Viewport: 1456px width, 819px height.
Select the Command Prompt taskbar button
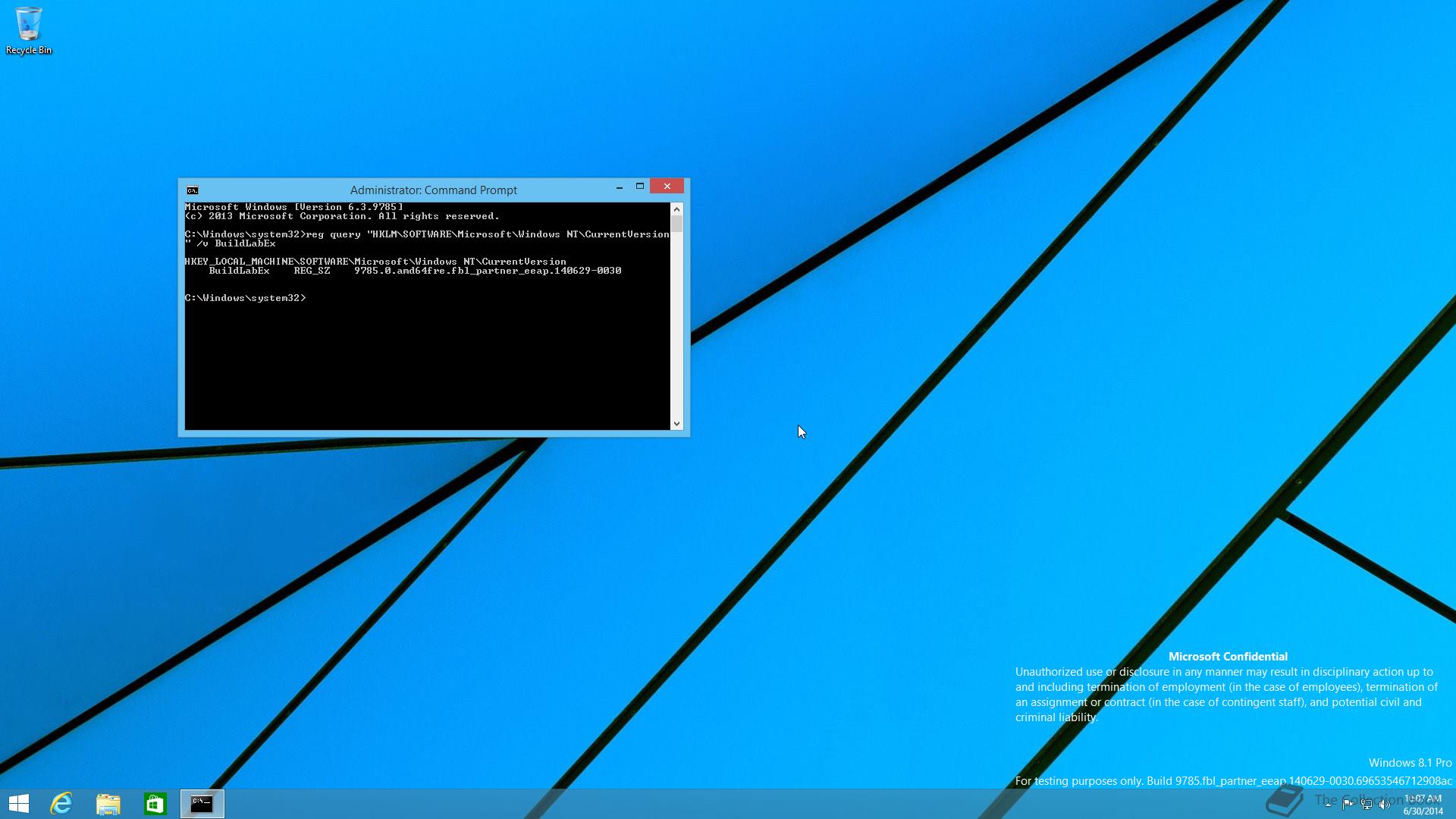coord(202,803)
